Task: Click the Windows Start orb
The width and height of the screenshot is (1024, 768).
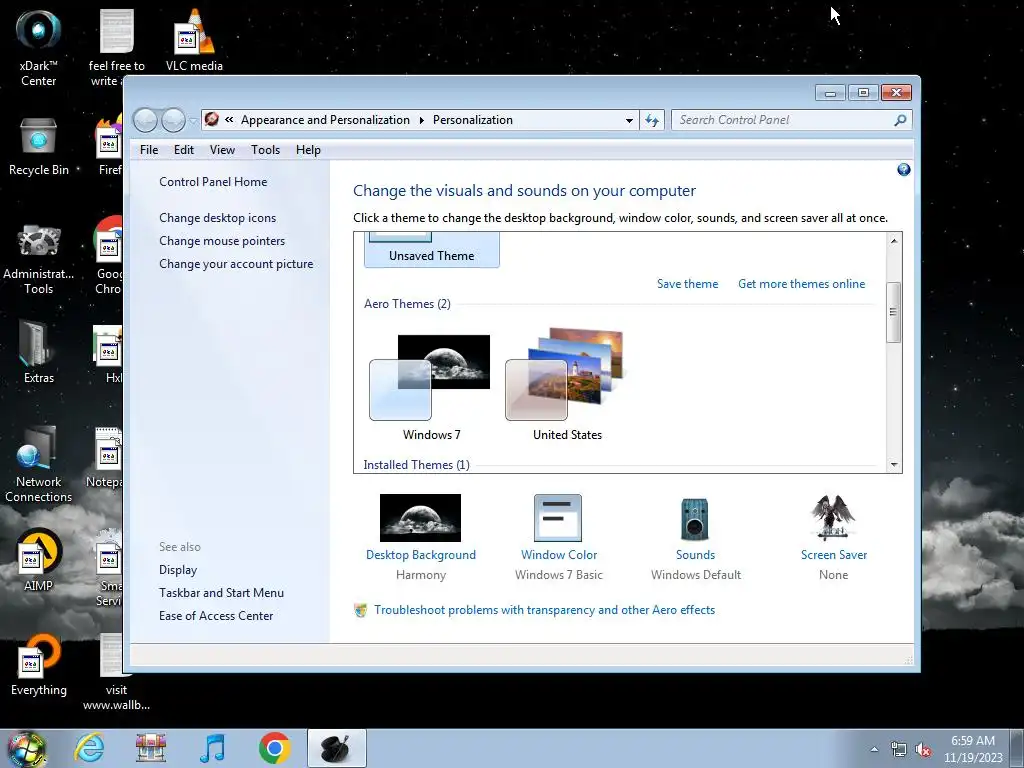Action: coord(27,748)
